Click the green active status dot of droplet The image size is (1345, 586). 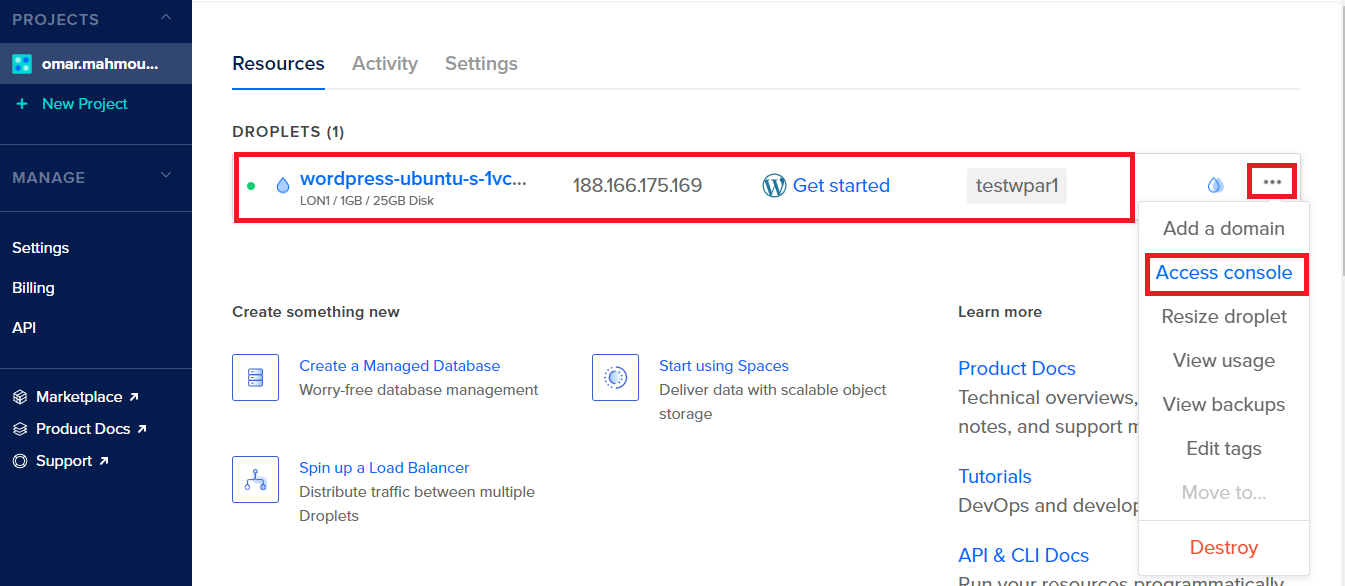pyautogui.click(x=251, y=185)
